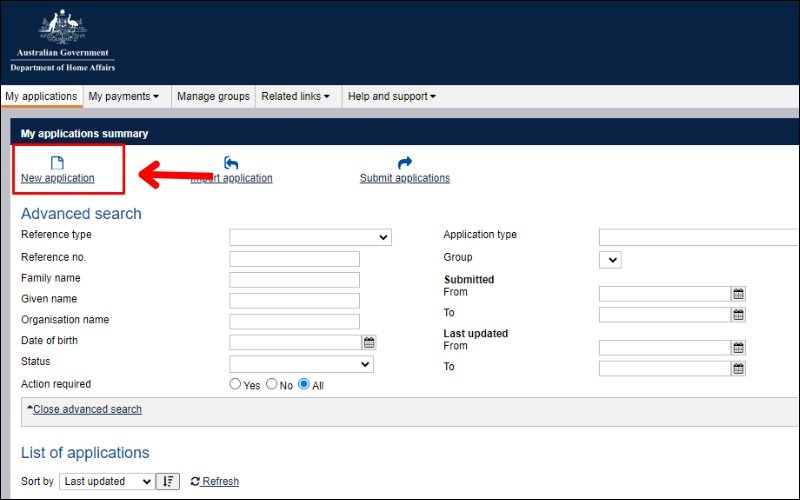Open the Status dropdown list
Image resolution: width=800 pixels, height=500 pixels.
(x=301, y=364)
